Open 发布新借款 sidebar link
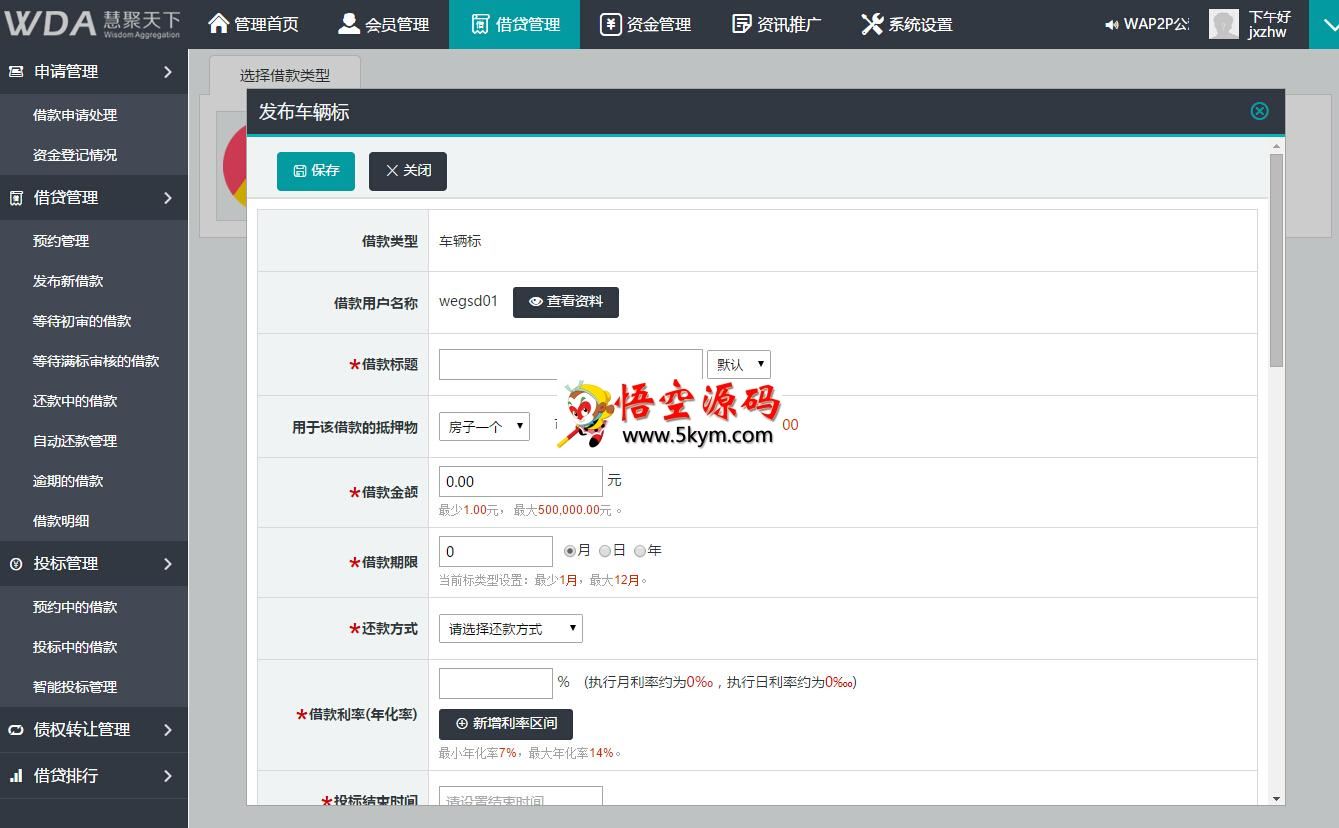 (68, 281)
